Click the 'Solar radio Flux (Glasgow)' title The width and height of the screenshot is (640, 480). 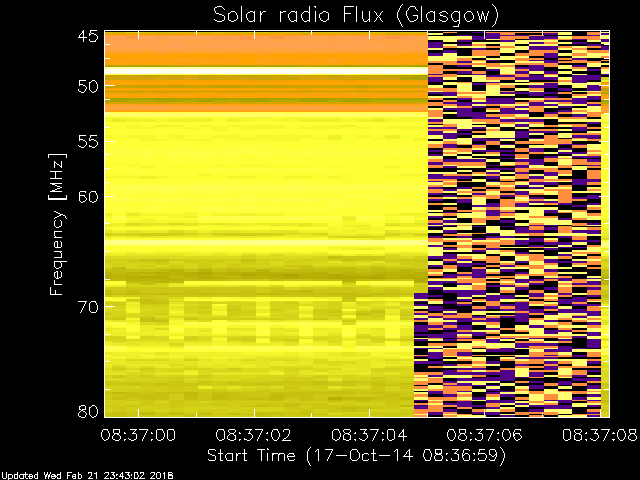click(x=356, y=16)
